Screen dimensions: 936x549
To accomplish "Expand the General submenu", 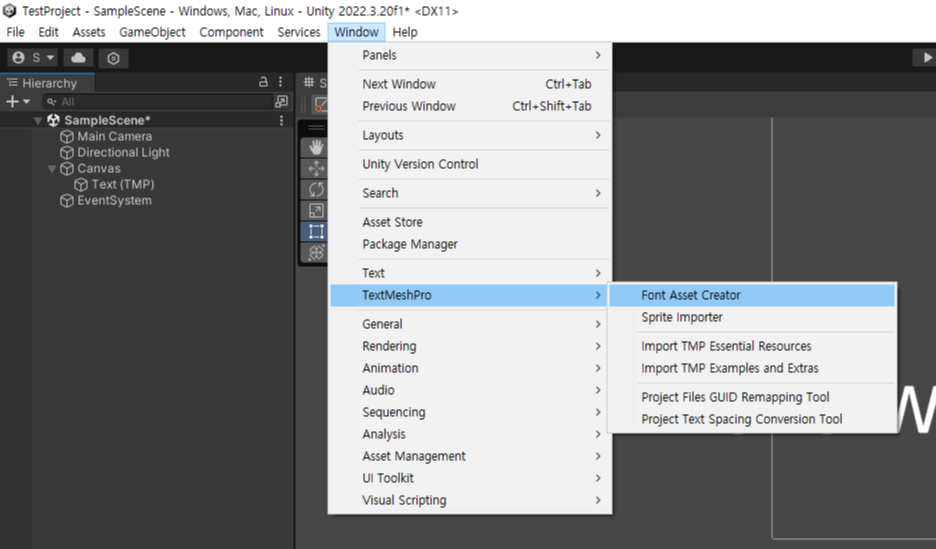I will [470, 324].
